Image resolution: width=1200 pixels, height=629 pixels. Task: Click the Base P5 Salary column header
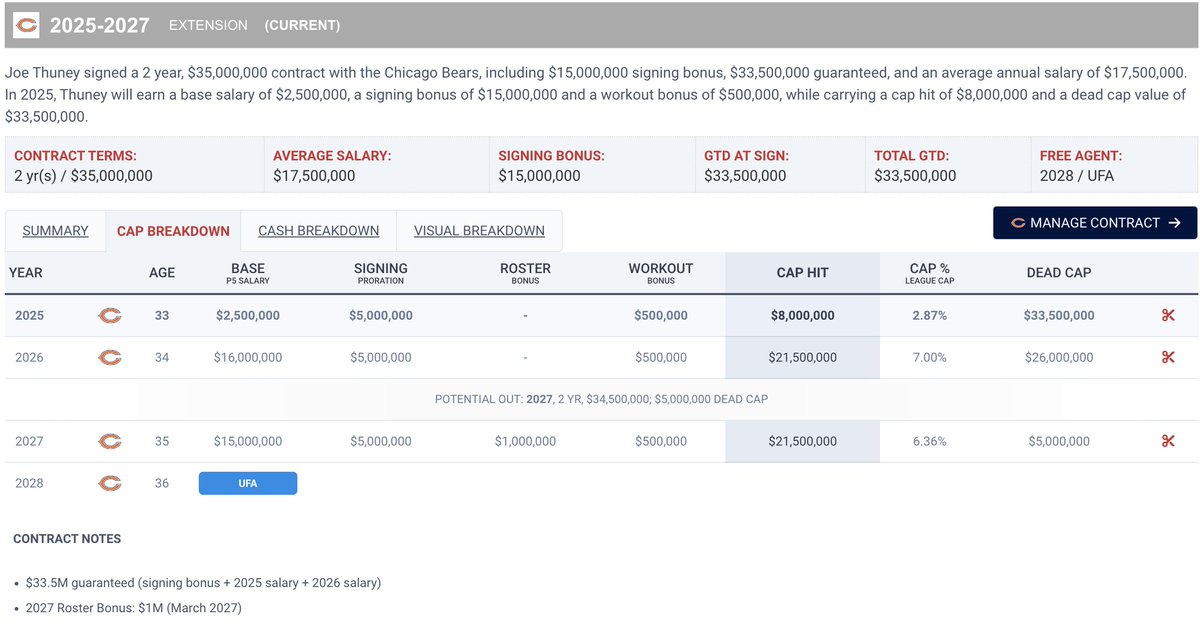(248, 274)
